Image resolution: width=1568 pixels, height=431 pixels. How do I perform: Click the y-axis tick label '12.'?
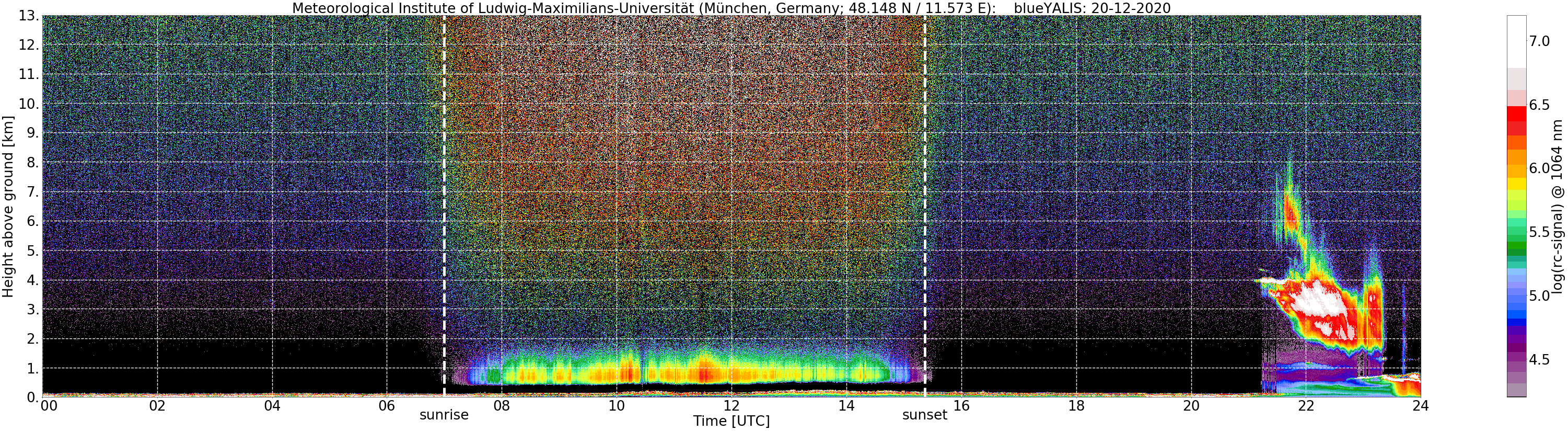click(x=29, y=45)
